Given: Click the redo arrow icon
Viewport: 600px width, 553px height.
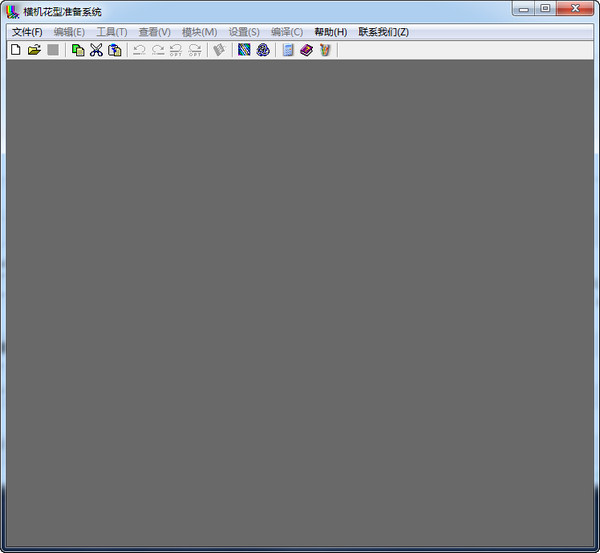Looking at the screenshot, I should pyautogui.click(x=158, y=50).
